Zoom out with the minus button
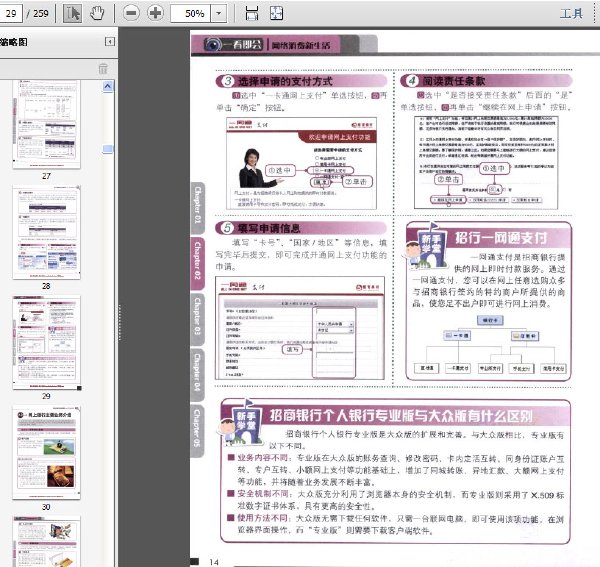This screenshot has width=600, height=567. tap(131, 13)
